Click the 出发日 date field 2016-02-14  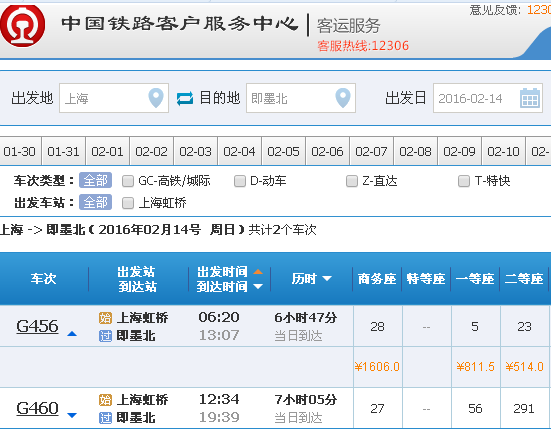coord(488,98)
